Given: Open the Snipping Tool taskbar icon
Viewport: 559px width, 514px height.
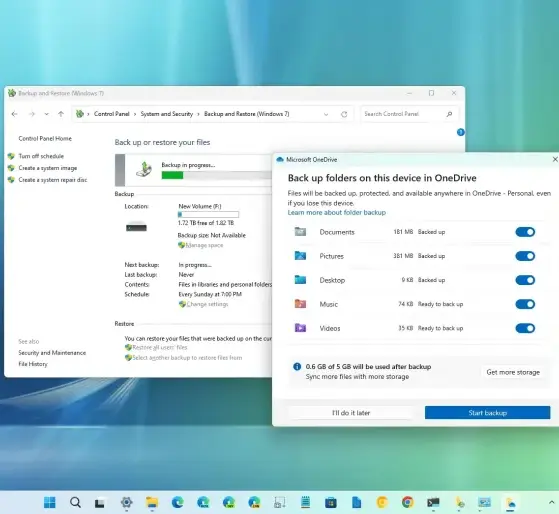Looking at the screenshot, I should click(x=280, y=502).
